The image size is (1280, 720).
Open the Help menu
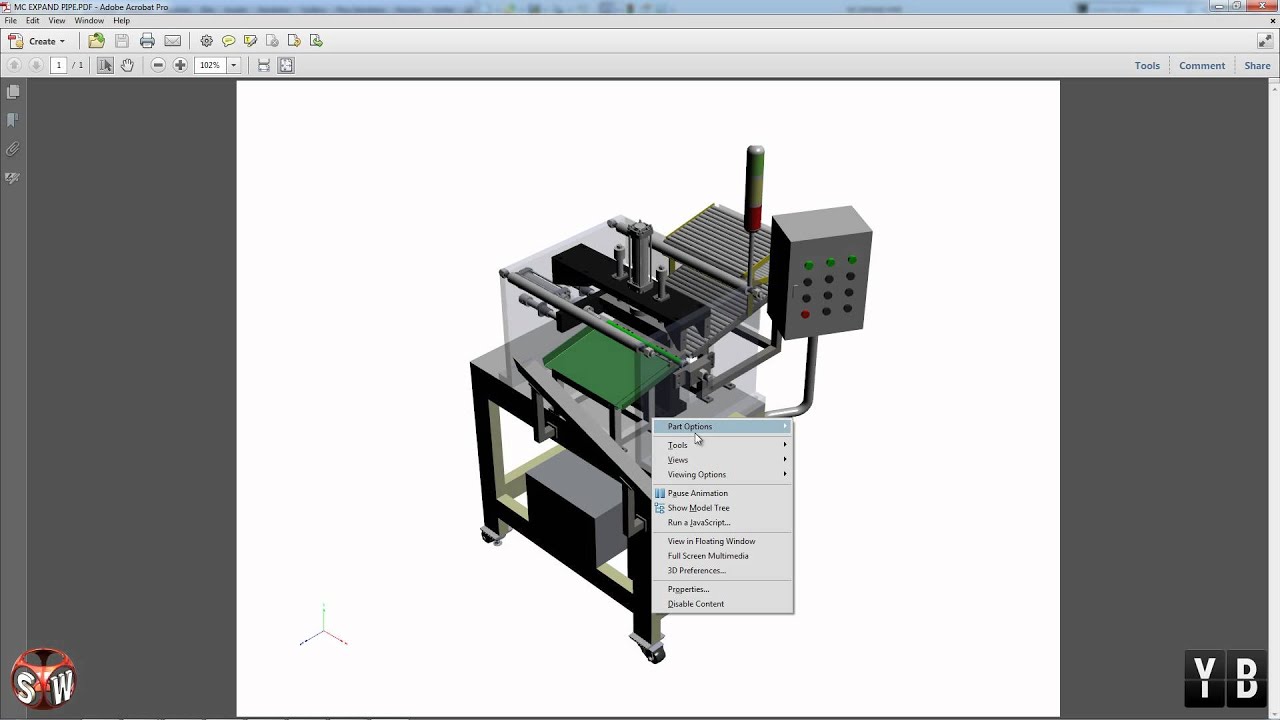point(121,20)
